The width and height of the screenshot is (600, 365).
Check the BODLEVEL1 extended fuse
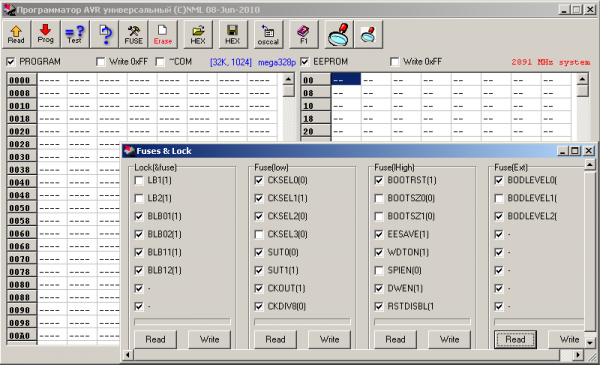(499, 198)
